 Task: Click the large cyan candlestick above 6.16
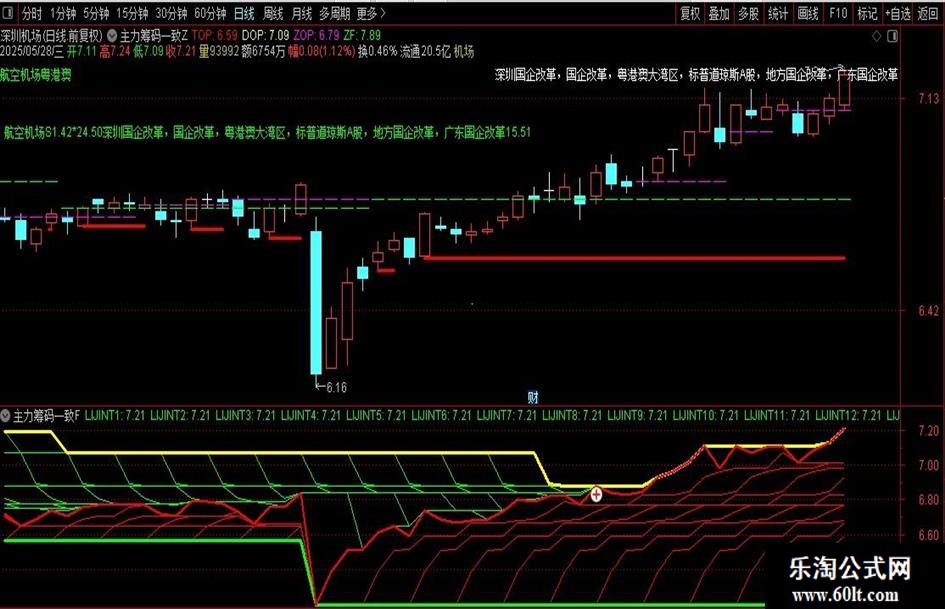click(x=316, y=303)
